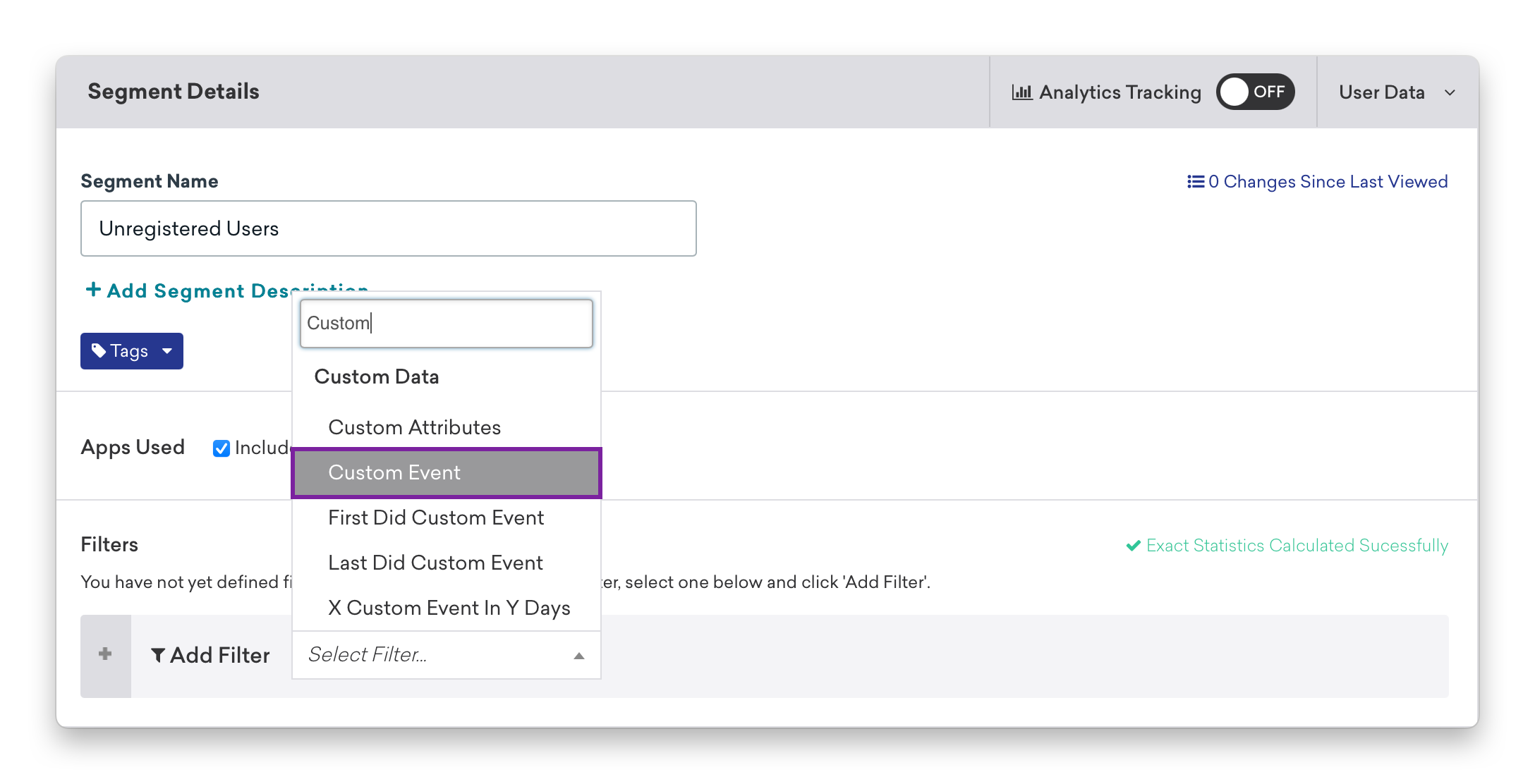The height and width of the screenshot is (784, 1535).
Task: Select Custom Attributes from filter list
Action: (447, 427)
